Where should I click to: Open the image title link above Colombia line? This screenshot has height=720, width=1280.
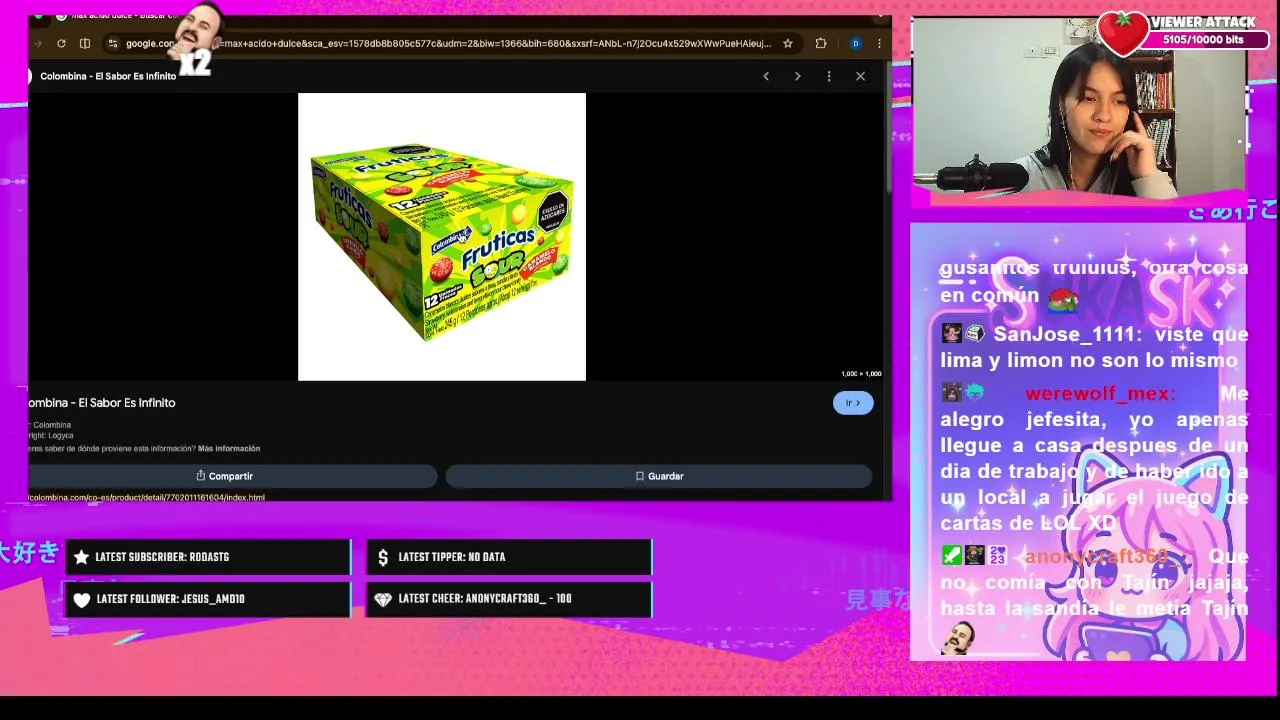click(102, 403)
